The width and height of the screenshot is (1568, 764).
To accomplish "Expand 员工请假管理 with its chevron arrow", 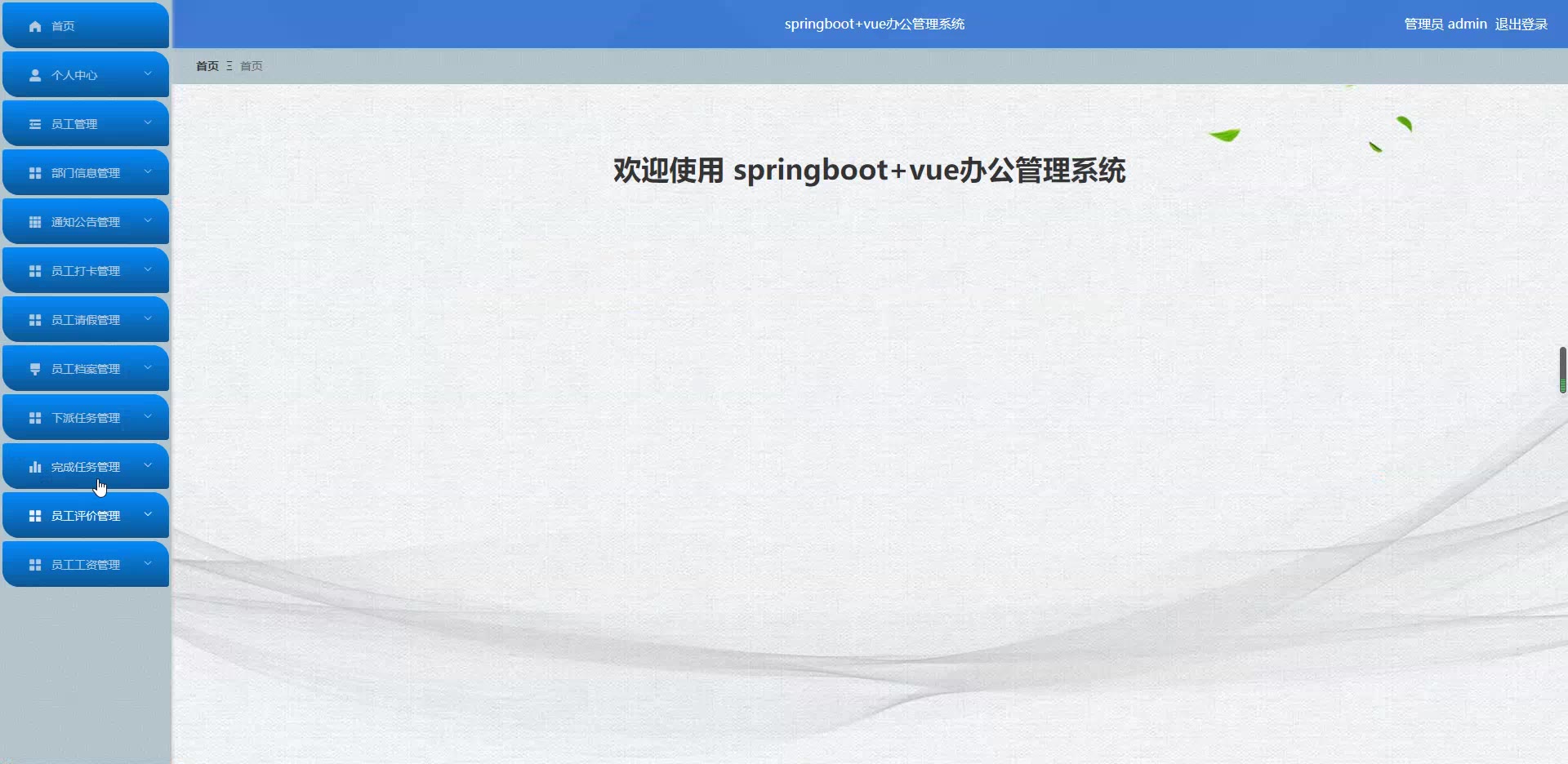I will (148, 318).
